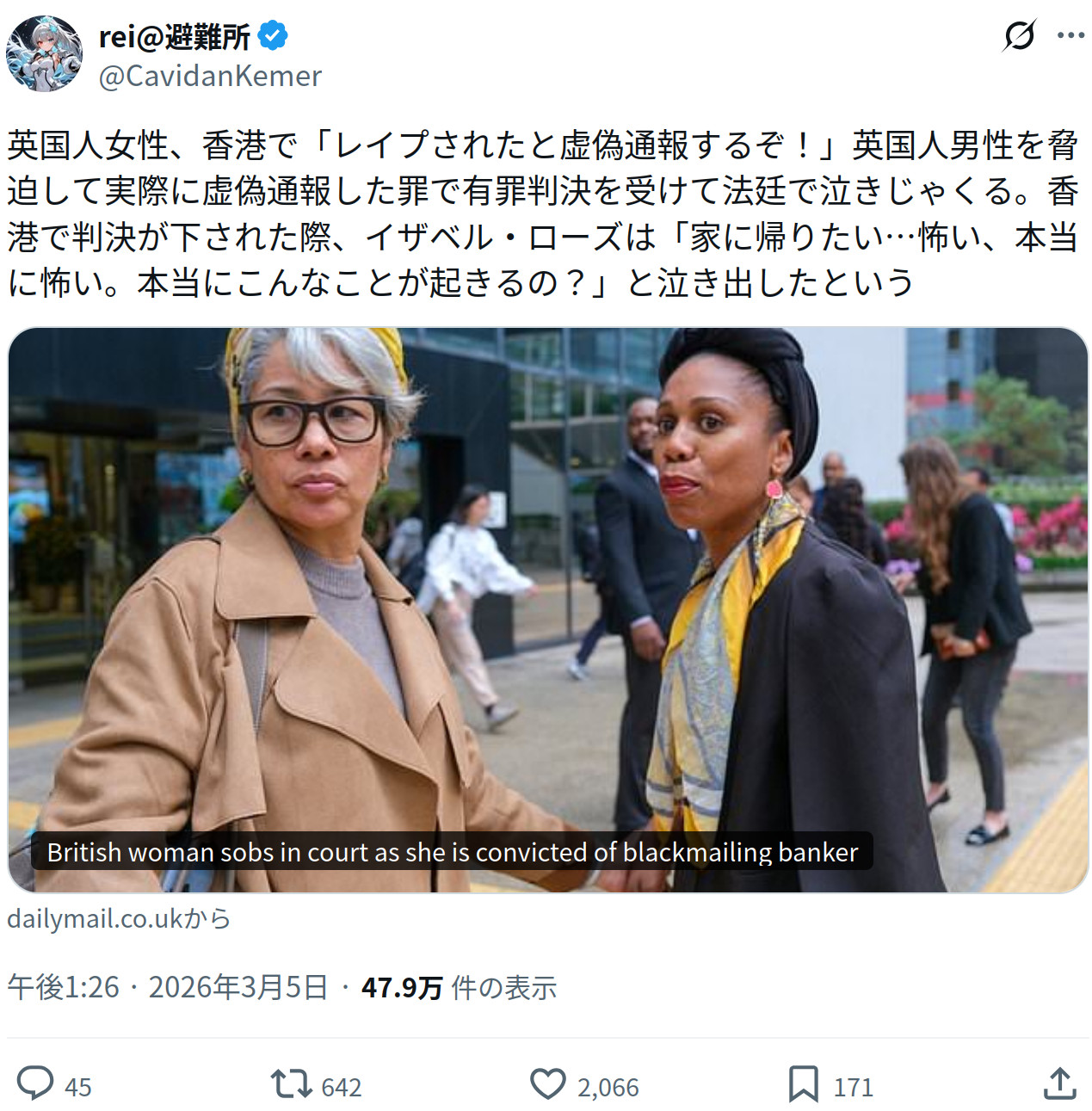
Task: Open the anime avatar profile picture
Action: click(44, 53)
